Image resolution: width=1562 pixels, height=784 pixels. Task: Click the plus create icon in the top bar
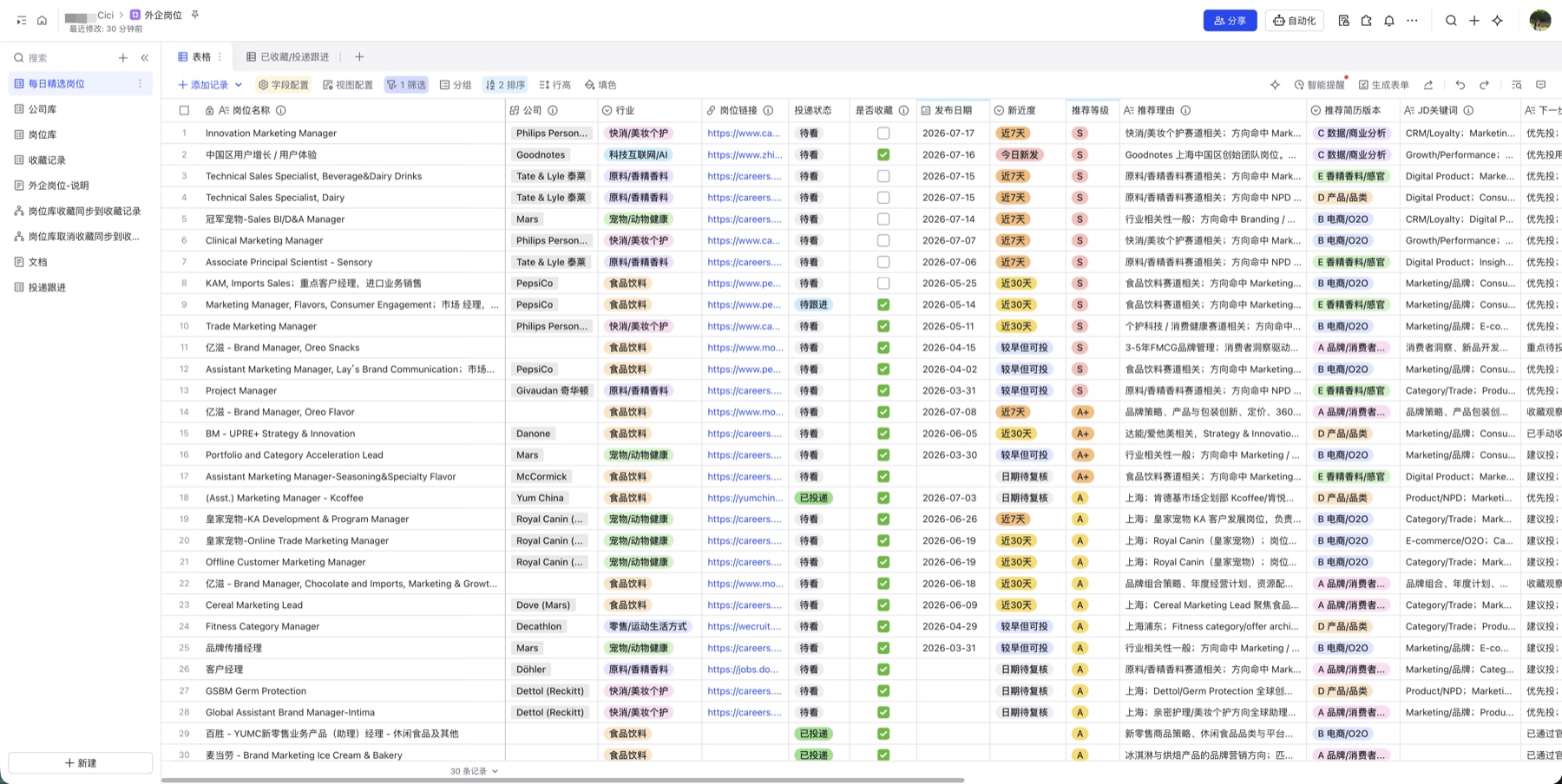pos(1474,21)
